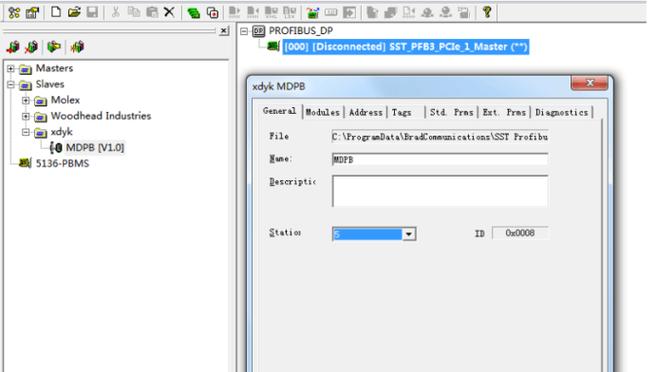The height and width of the screenshot is (372, 657).
Task: Select the 5136-PBMS tree item
Action: click(62, 163)
